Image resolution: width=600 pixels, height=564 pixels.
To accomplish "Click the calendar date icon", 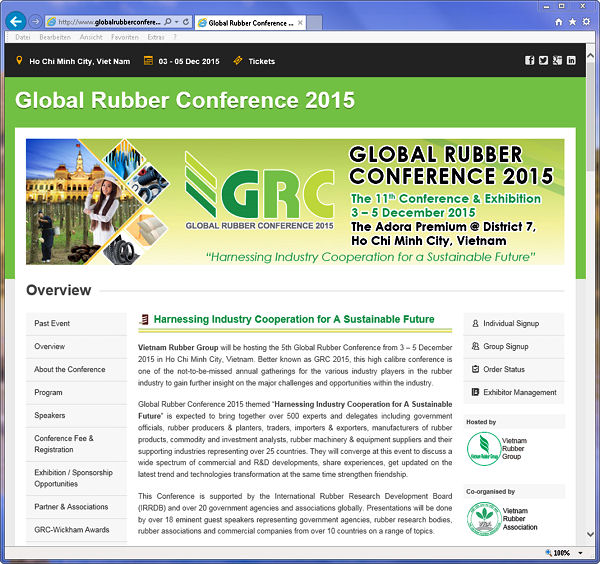I will 148,60.
